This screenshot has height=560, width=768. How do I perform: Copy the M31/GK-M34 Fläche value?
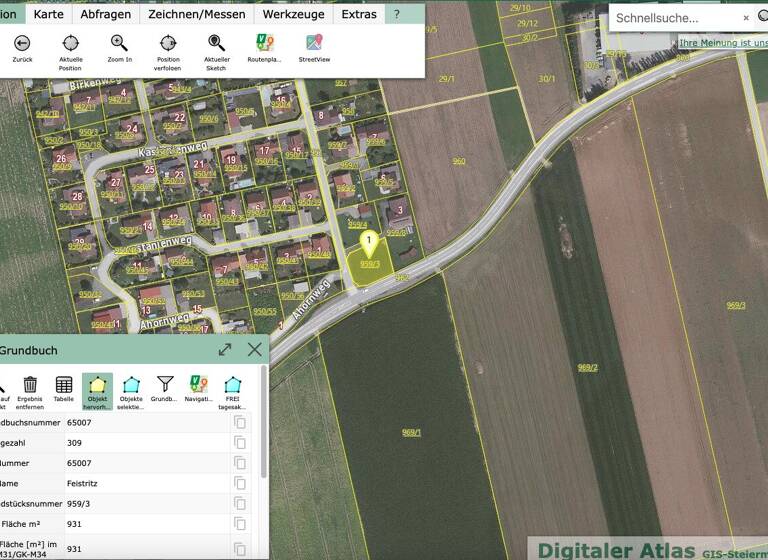coord(240,549)
